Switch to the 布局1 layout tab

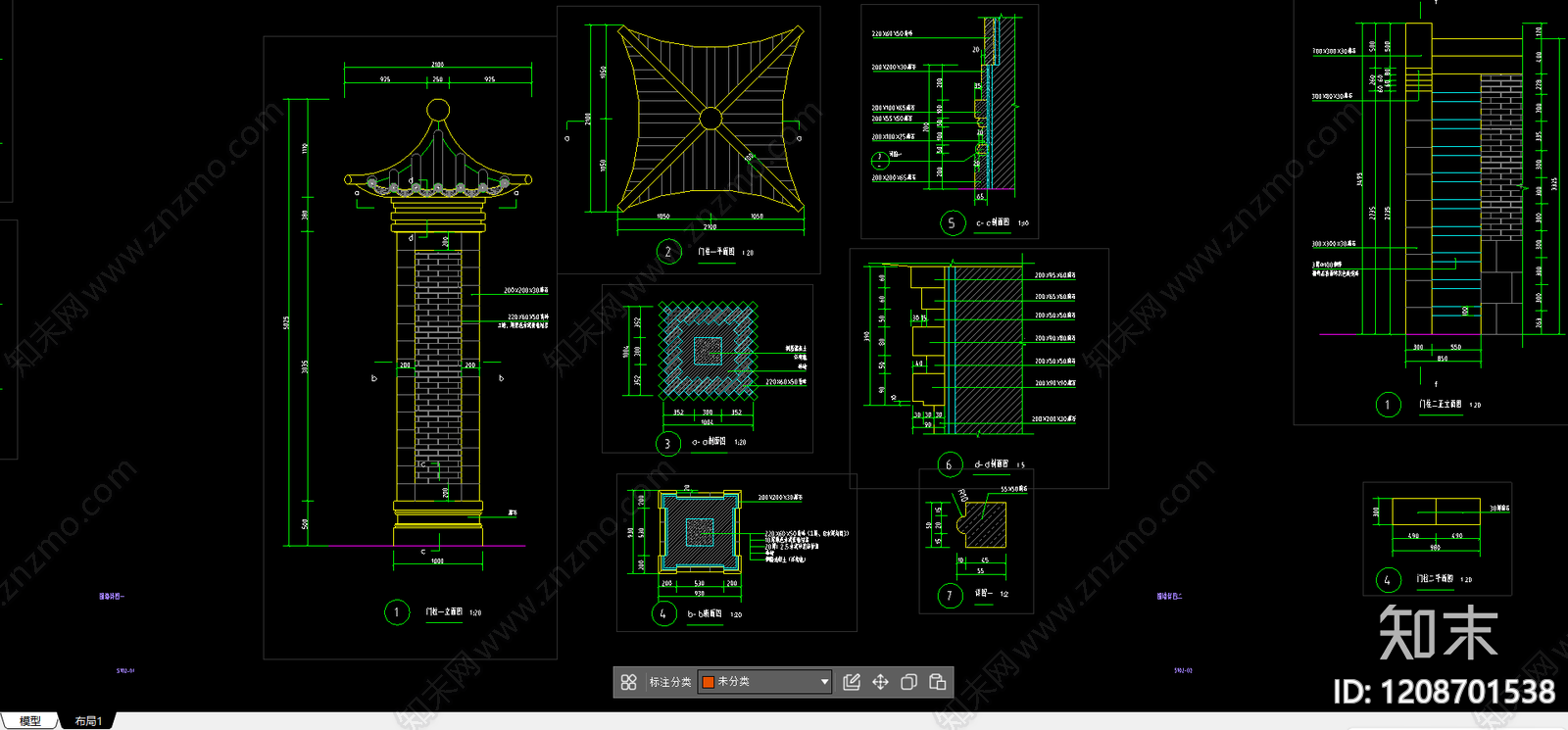click(88, 721)
